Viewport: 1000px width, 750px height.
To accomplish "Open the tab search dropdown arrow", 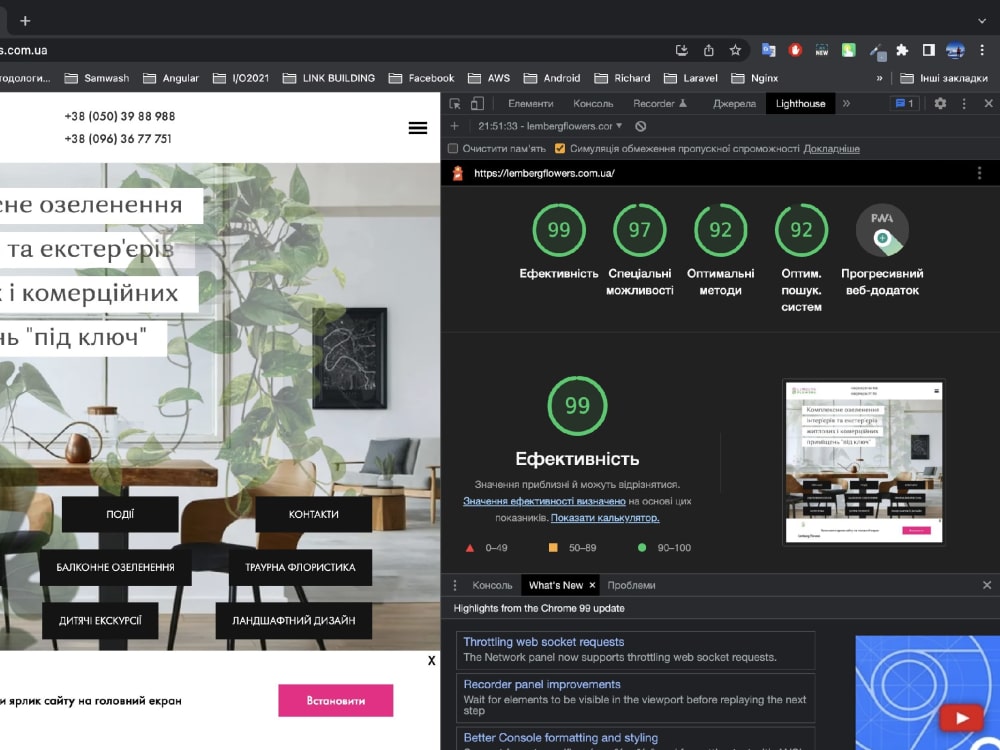I will pos(982,21).
